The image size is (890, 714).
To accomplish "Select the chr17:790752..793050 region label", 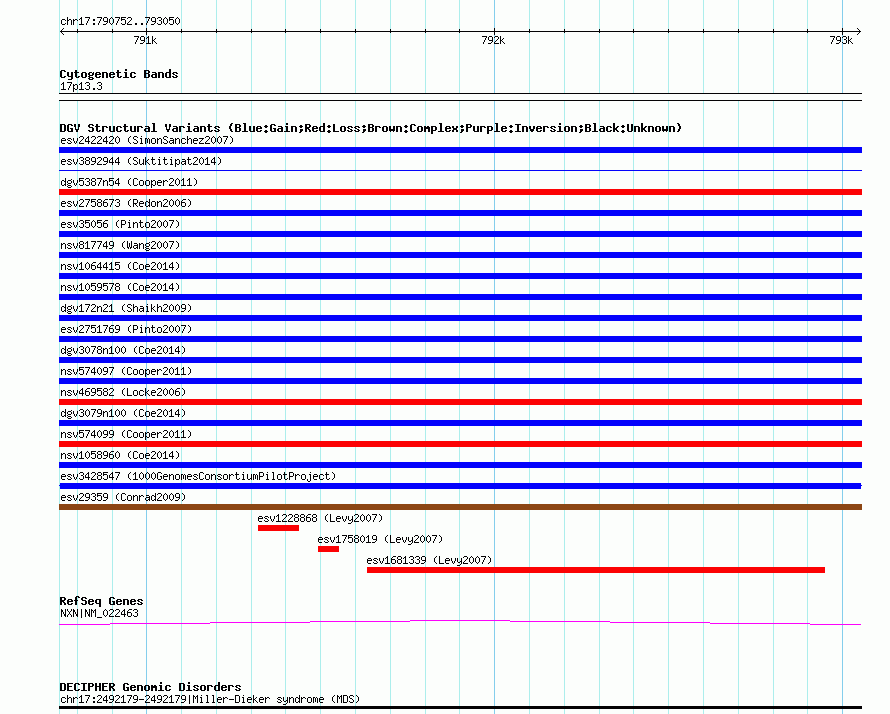I will click(120, 21).
